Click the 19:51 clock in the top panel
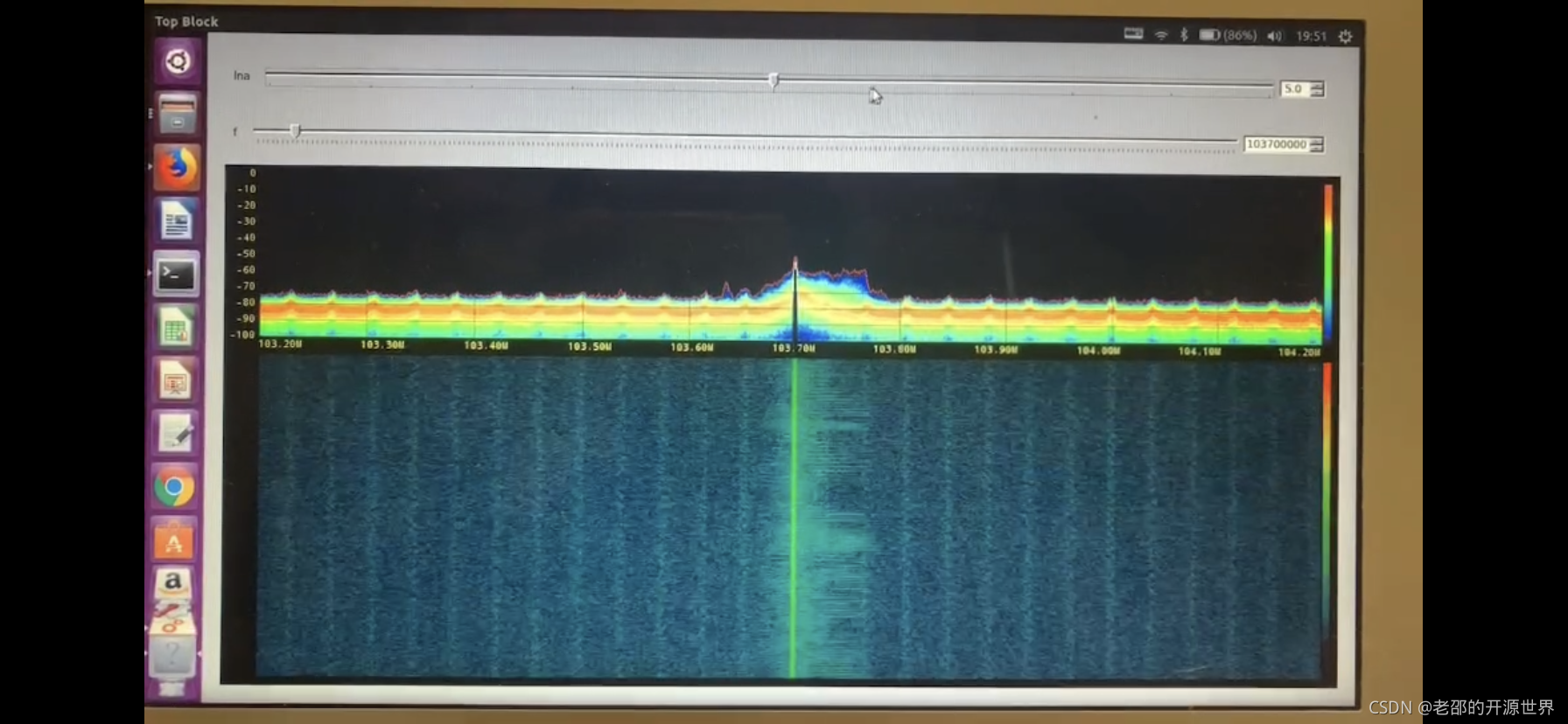Image resolution: width=1568 pixels, height=724 pixels. [1312, 36]
